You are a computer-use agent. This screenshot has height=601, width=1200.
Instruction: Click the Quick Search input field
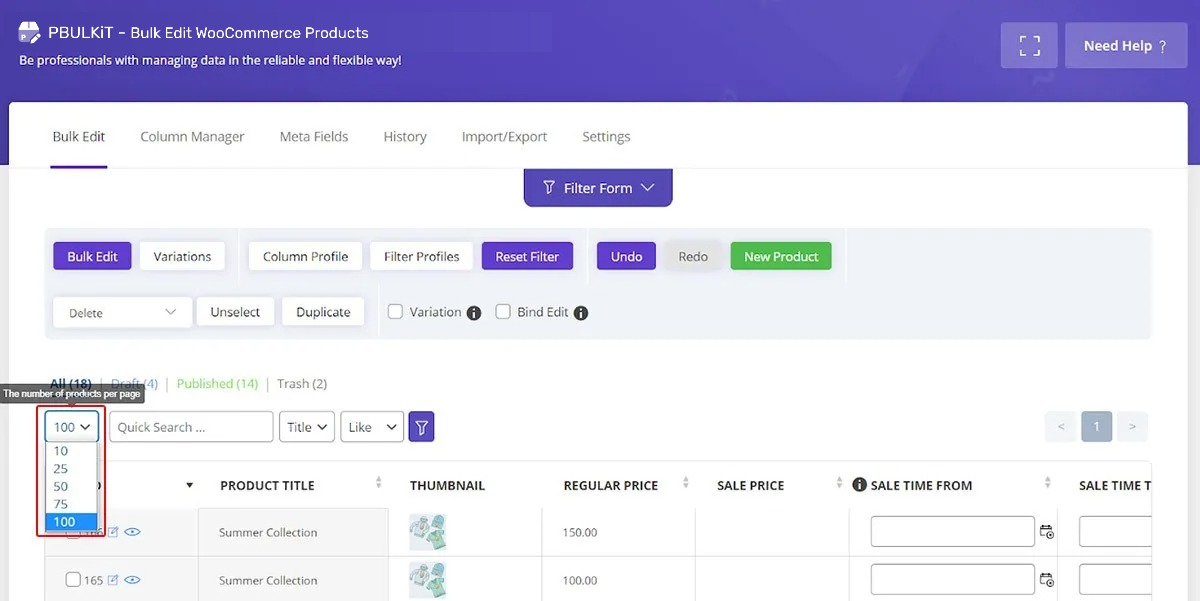tap(191, 427)
